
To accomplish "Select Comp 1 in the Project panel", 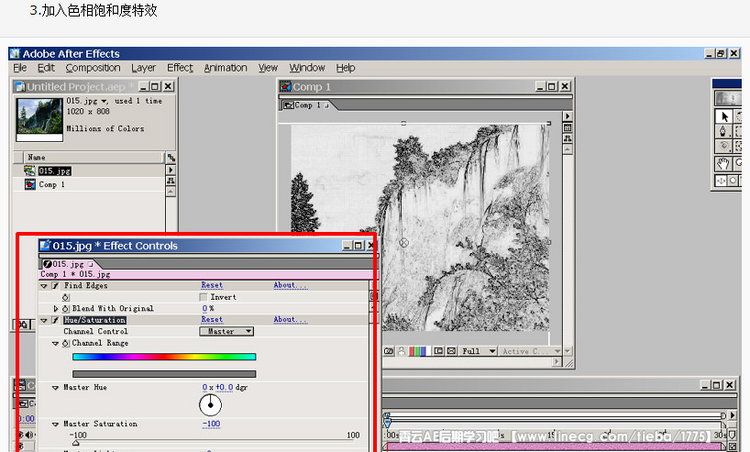I will point(52,184).
